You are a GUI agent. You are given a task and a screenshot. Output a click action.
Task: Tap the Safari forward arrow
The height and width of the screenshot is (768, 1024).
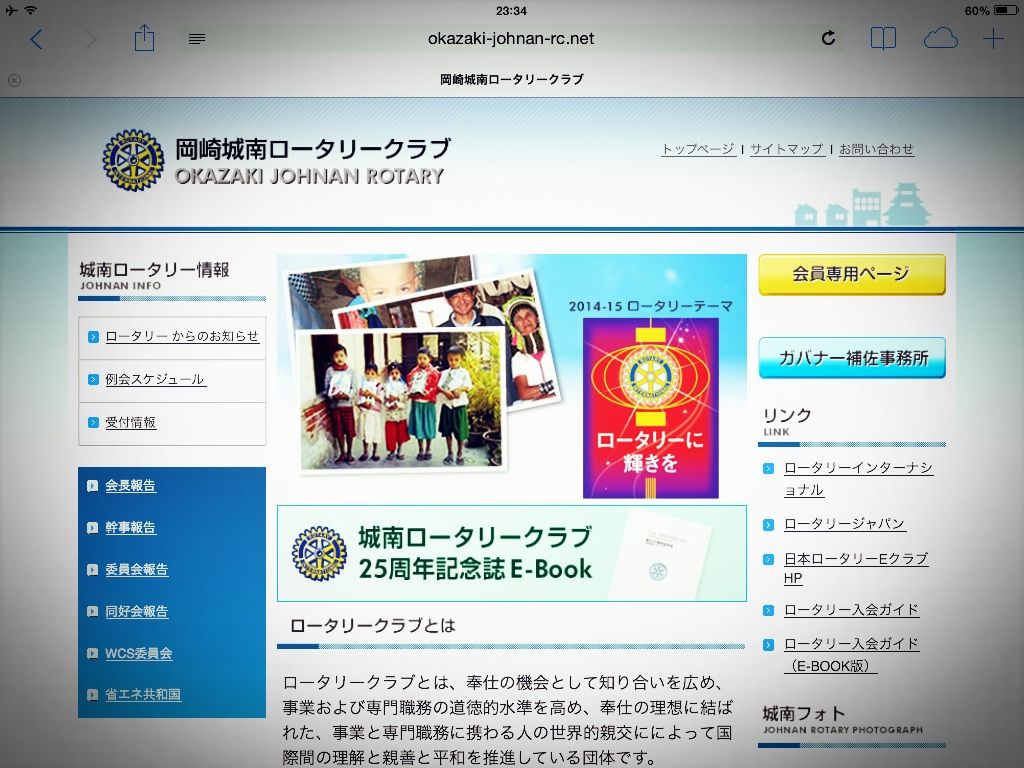[91, 39]
